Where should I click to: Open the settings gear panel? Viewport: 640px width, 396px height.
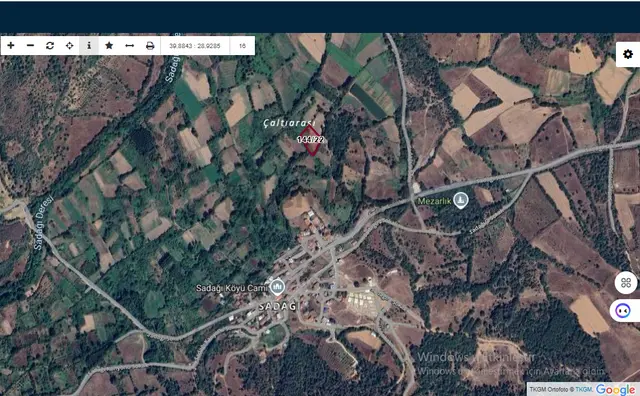pos(628,54)
